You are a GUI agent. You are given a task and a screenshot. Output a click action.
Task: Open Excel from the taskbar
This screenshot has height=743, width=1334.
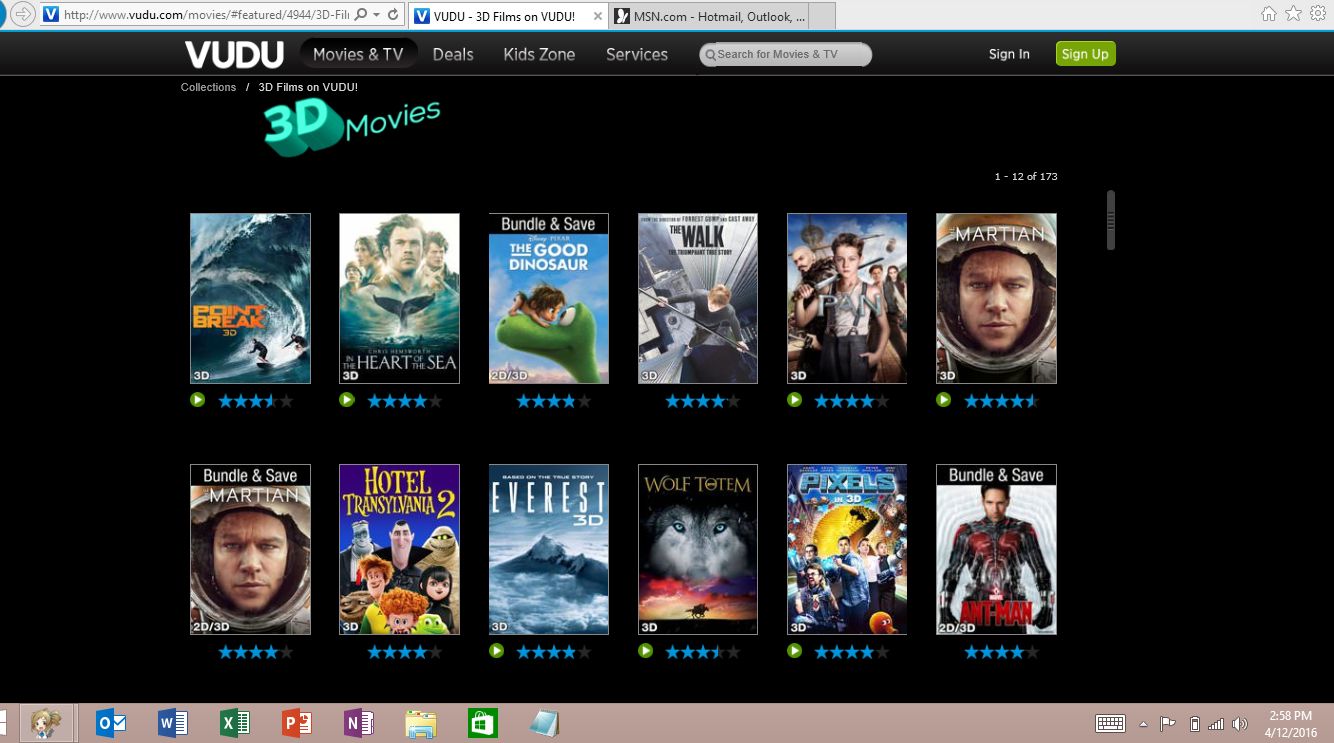tap(235, 723)
